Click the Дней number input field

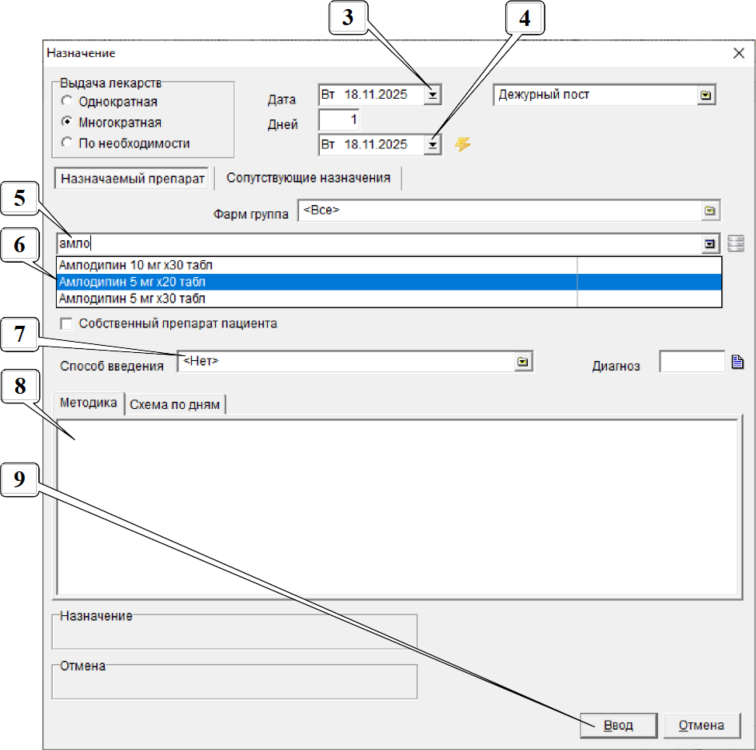coord(339,119)
